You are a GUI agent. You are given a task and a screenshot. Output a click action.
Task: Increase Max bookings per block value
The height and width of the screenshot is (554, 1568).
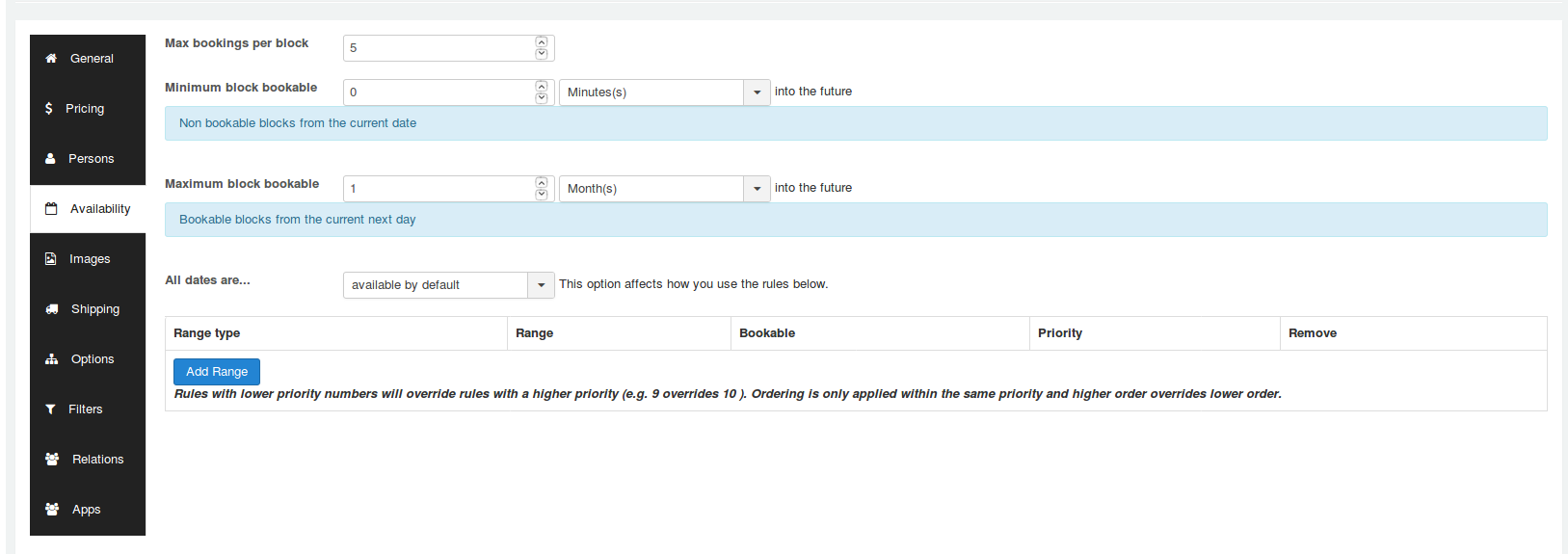click(x=542, y=42)
